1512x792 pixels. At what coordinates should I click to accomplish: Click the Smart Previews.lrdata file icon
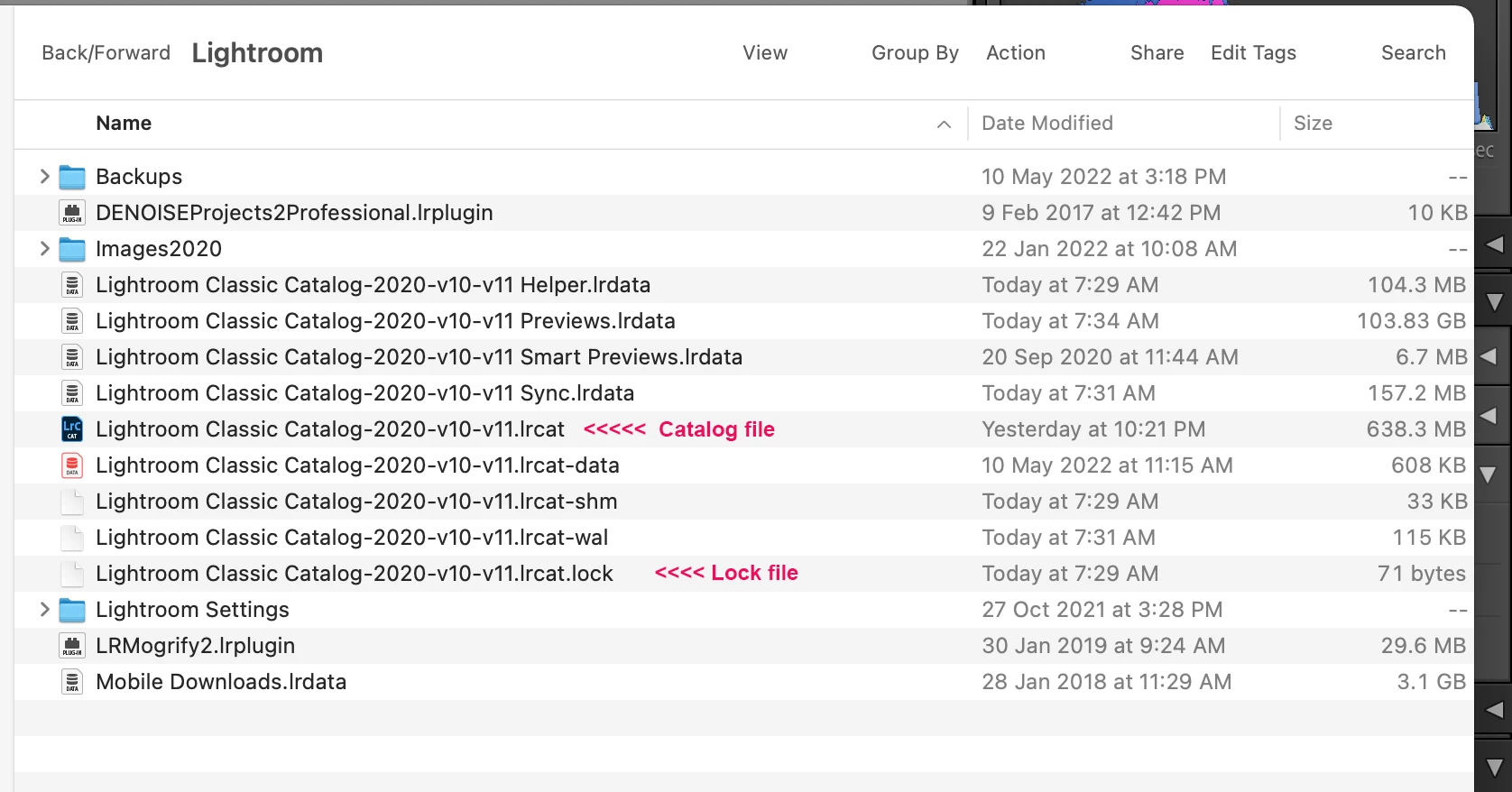pyautogui.click(x=72, y=357)
